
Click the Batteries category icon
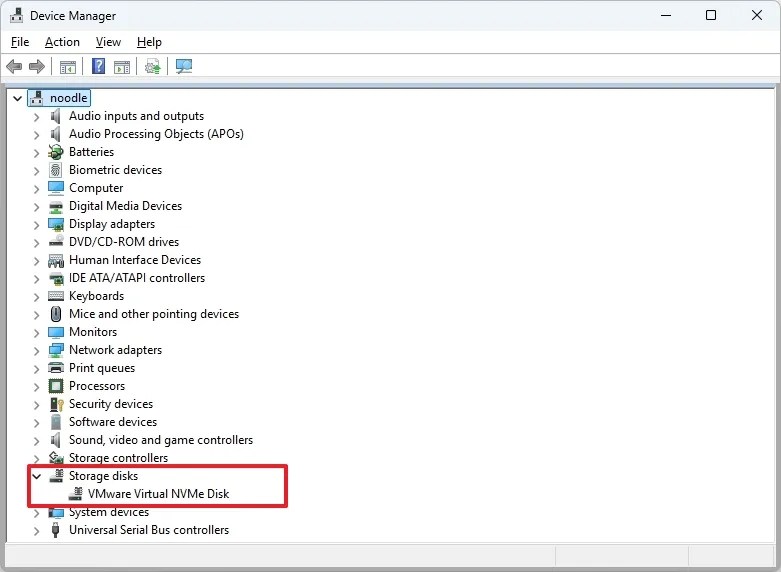pyautogui.click(x=56, y=152)
